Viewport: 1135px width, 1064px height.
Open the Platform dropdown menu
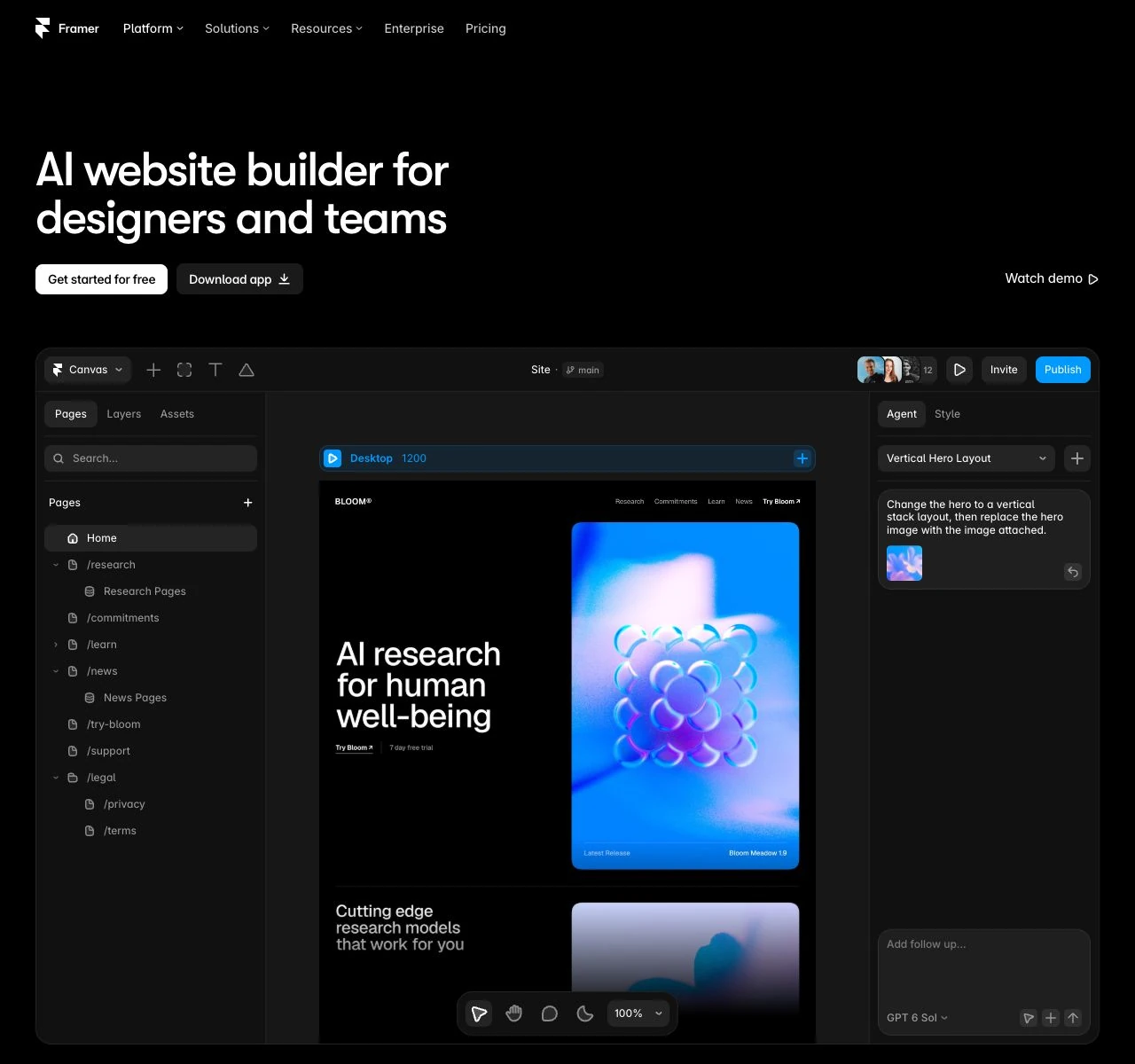tap(153, 28)
